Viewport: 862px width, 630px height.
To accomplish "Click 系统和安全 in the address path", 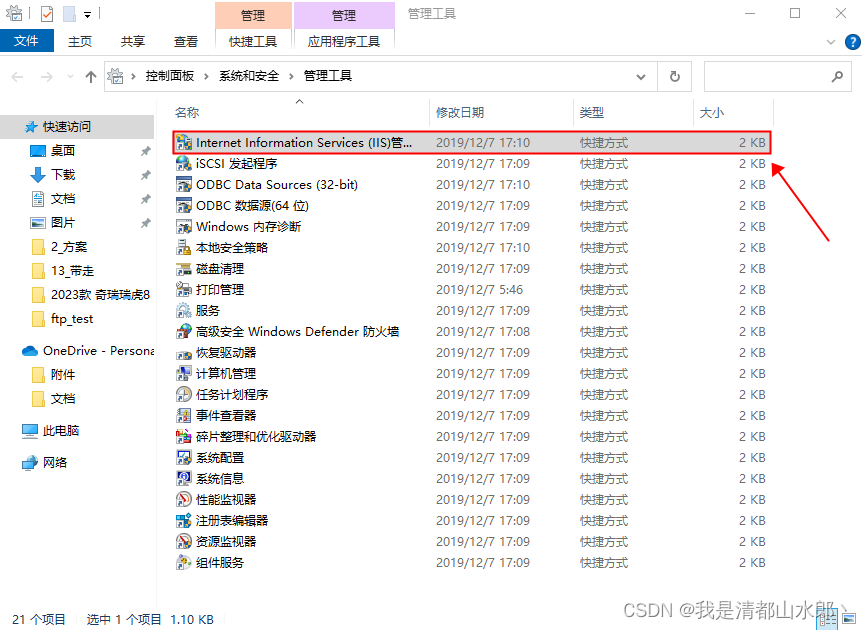I will (249, 76).
